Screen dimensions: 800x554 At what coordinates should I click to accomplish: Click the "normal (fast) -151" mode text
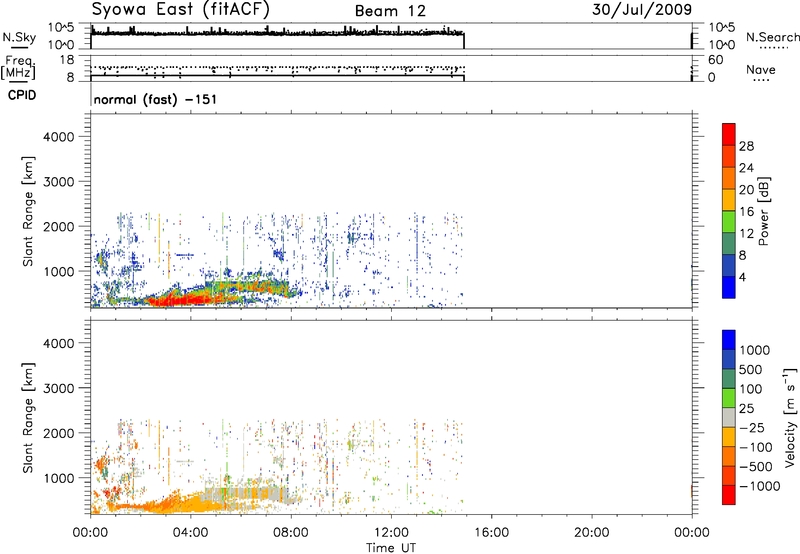[155, 99]
